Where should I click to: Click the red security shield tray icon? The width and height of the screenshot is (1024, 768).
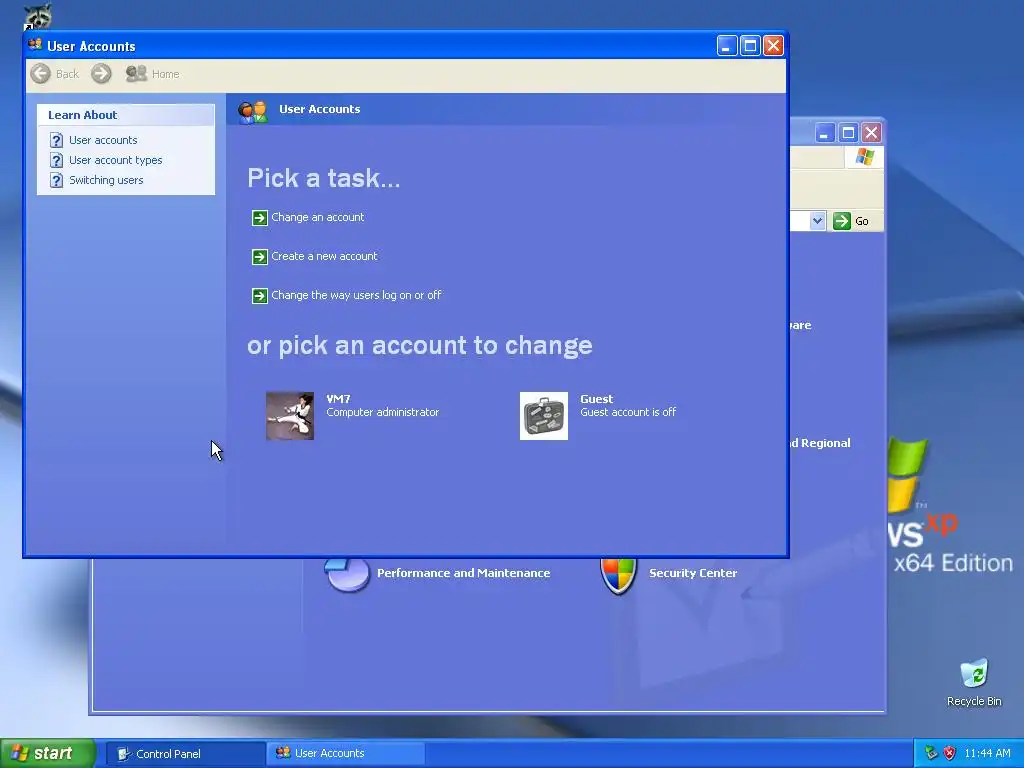click(x=950, y=754)
